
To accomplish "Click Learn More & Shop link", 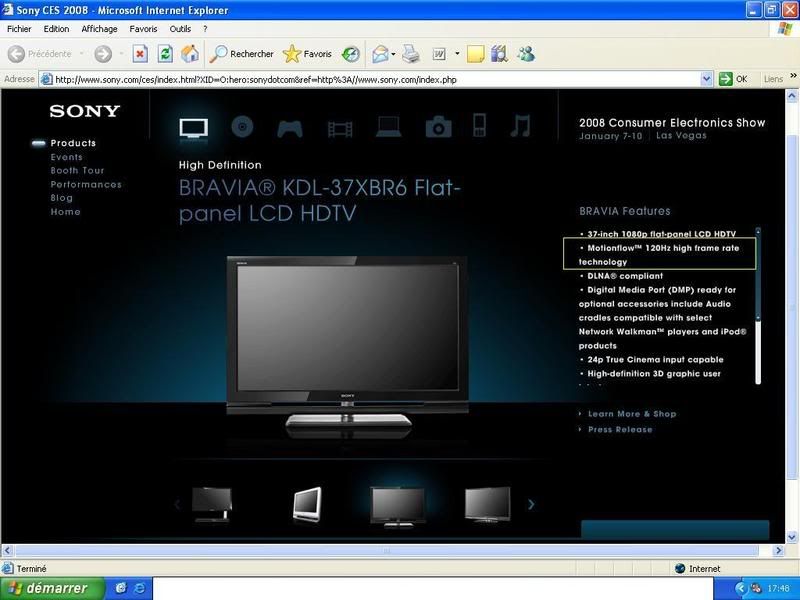I will (632, 414).
